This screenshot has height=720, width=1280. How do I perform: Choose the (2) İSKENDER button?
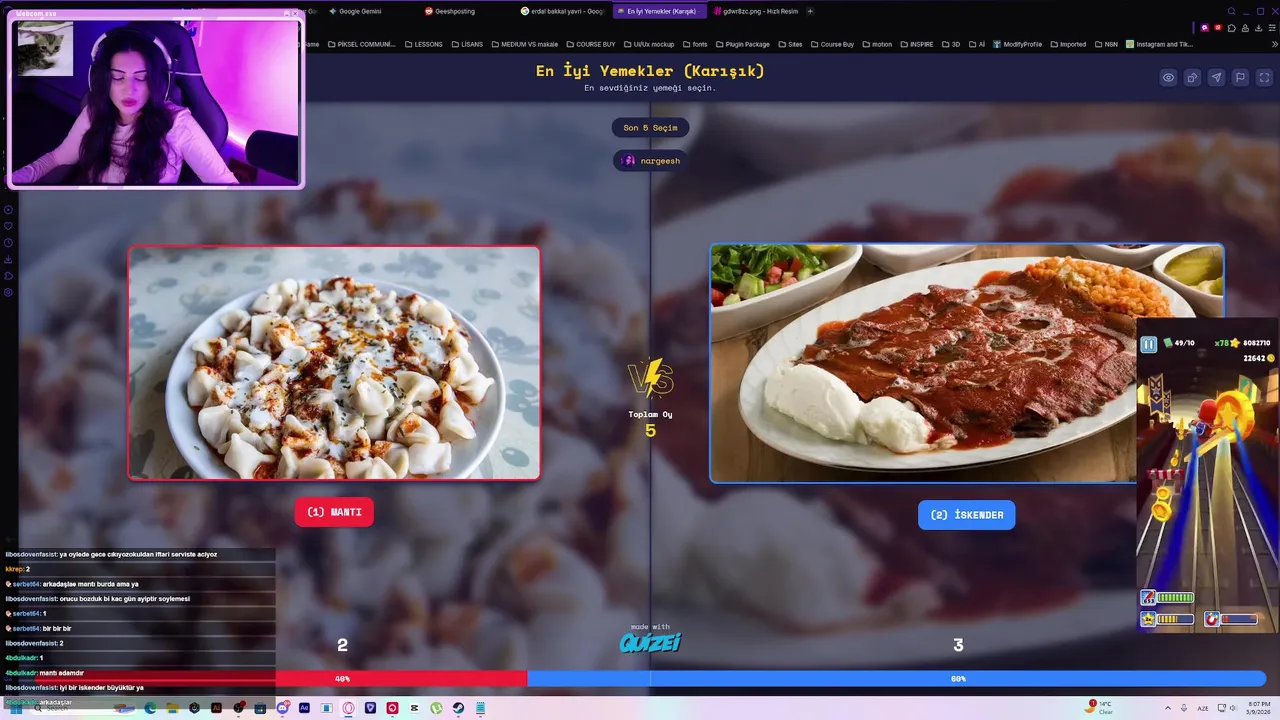966,515
